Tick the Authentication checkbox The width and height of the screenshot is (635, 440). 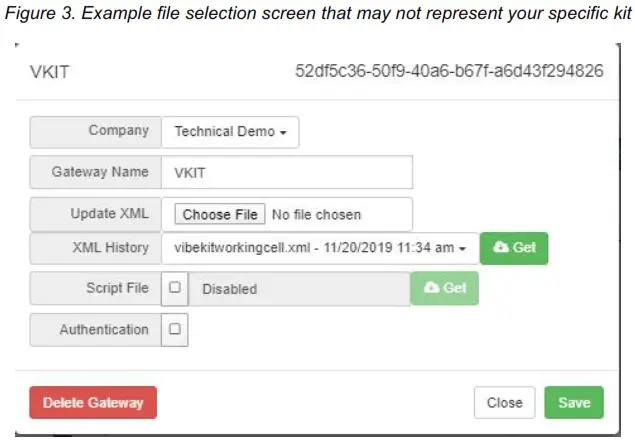(x=174, y=329)
